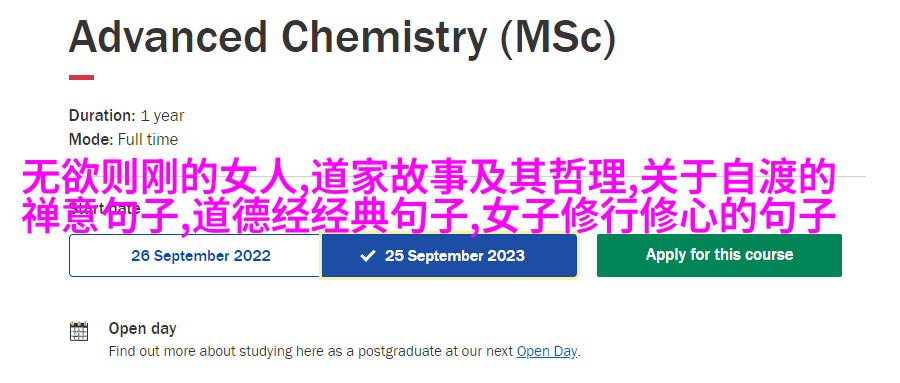The image size is (900, 383).
Task: Click second line of pink Chinese overlay text
Action: pyautogui.click(x=429, y=215)
